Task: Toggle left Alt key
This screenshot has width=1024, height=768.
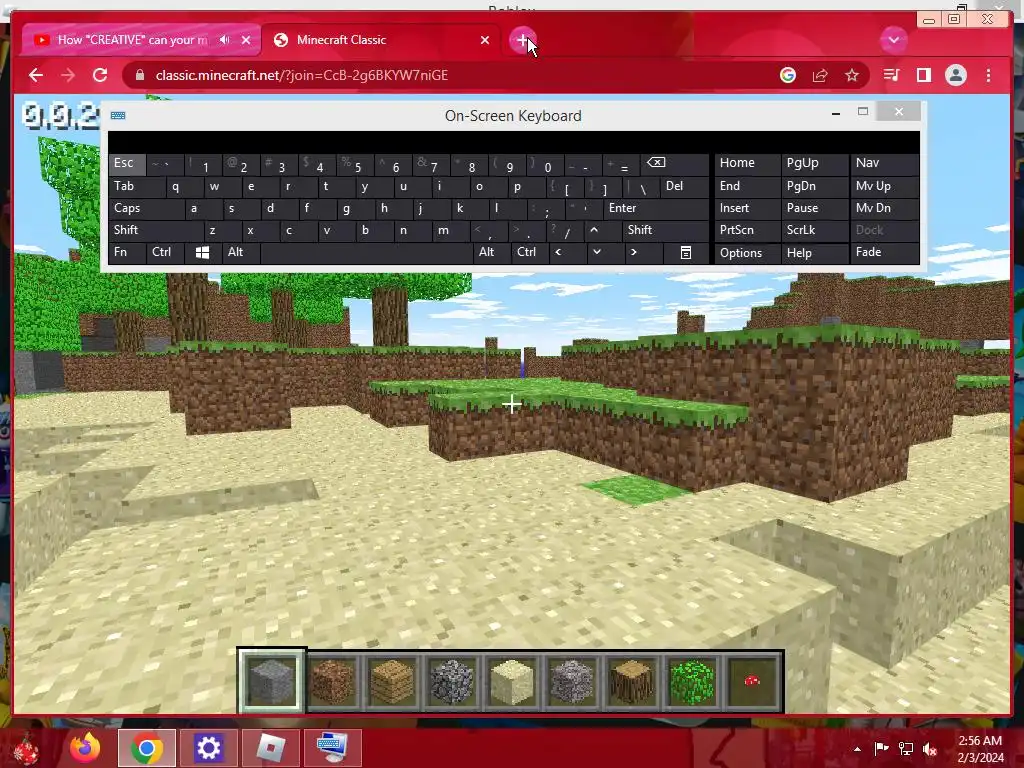Action: click(240, 252)
